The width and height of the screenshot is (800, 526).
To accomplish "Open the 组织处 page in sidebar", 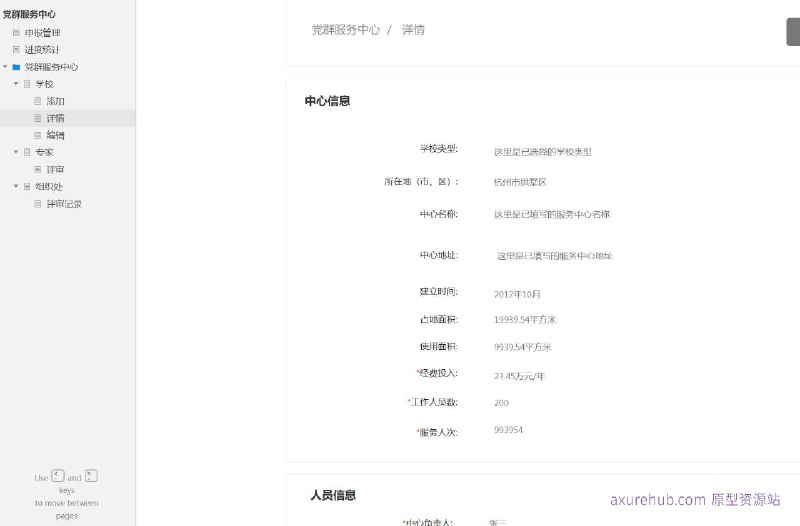I will tap(49, 186).
